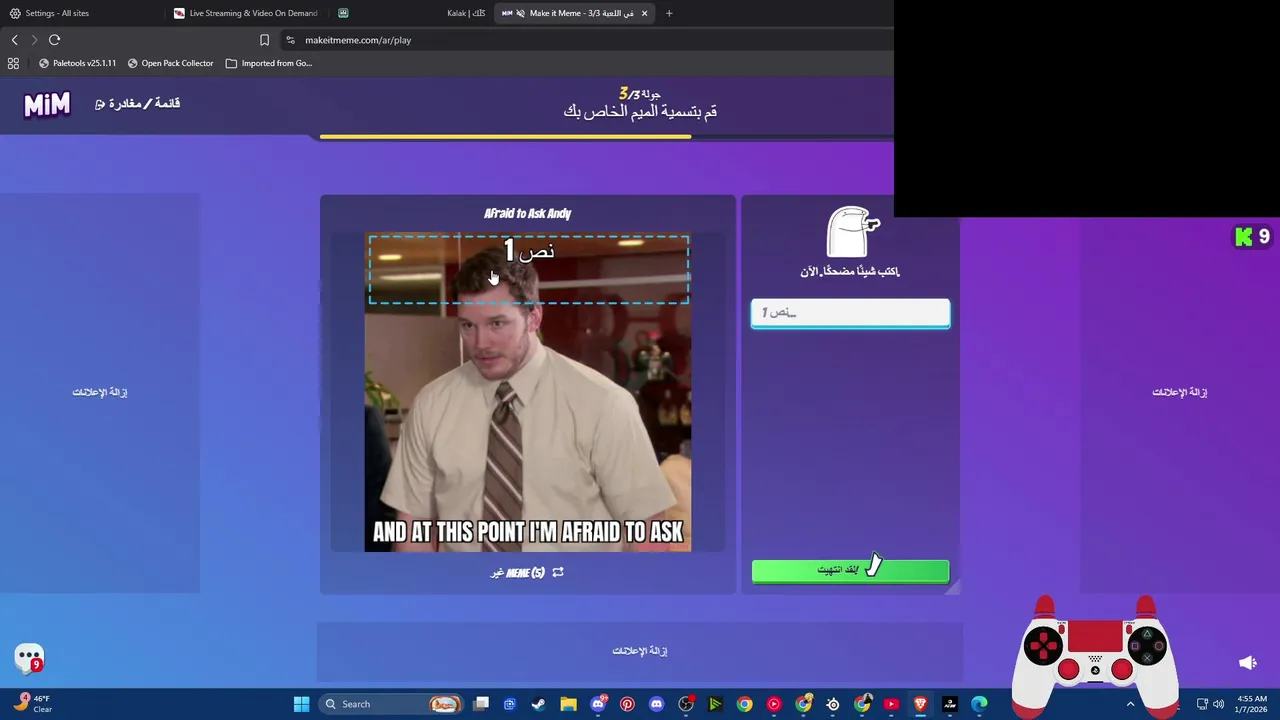The image size is (1280, 720).
Task: Reload the page
Action: (x=55, y=40)
